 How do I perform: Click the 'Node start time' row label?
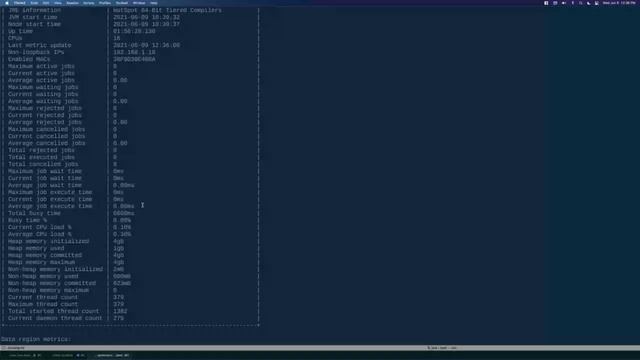pos(34,24)
